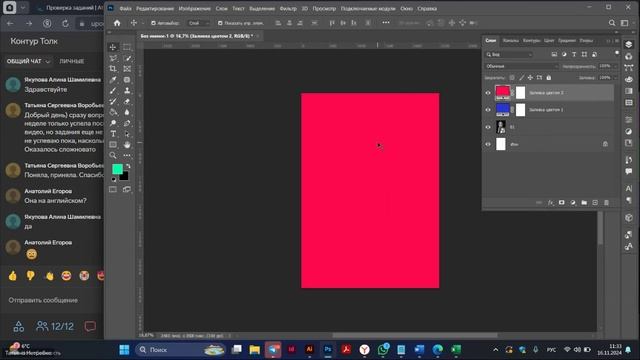Open Windows Start menu
This screenshot has width=640, height=360.
click(124, 350)
